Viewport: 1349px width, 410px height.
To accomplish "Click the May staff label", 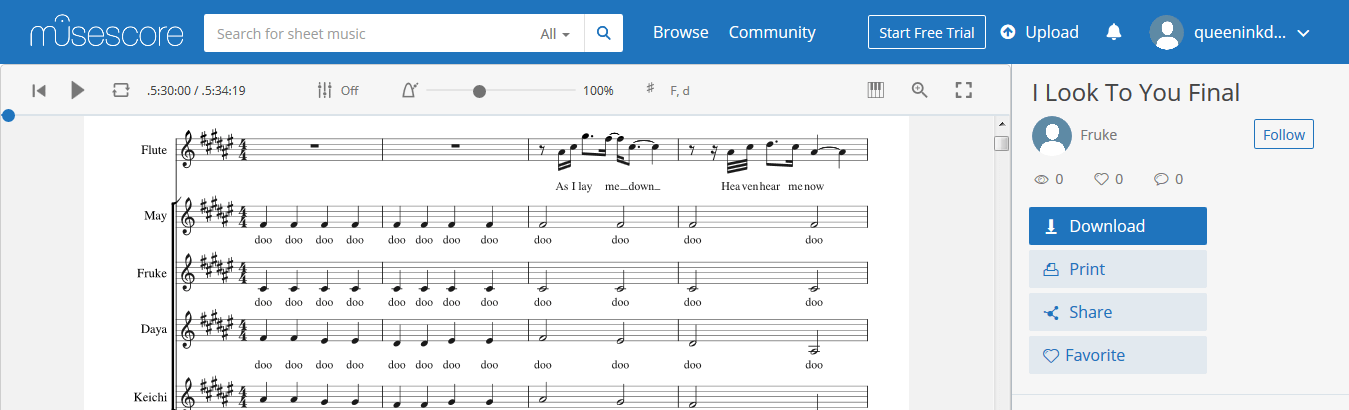I will point(155,215).
